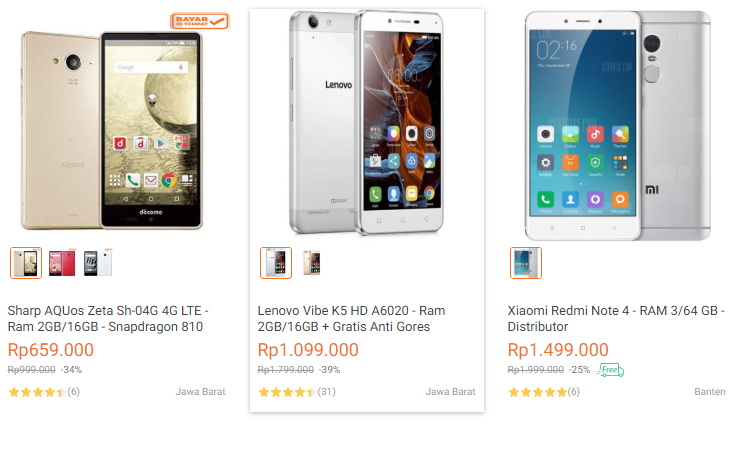Select the black-white Sharp Aquos variant thumbnail

click(98, 263)
